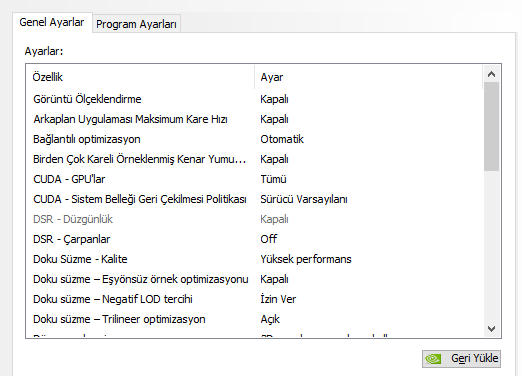Click the Özellik column header
This screenshot has width=522, height=376.
pos(140,77)
